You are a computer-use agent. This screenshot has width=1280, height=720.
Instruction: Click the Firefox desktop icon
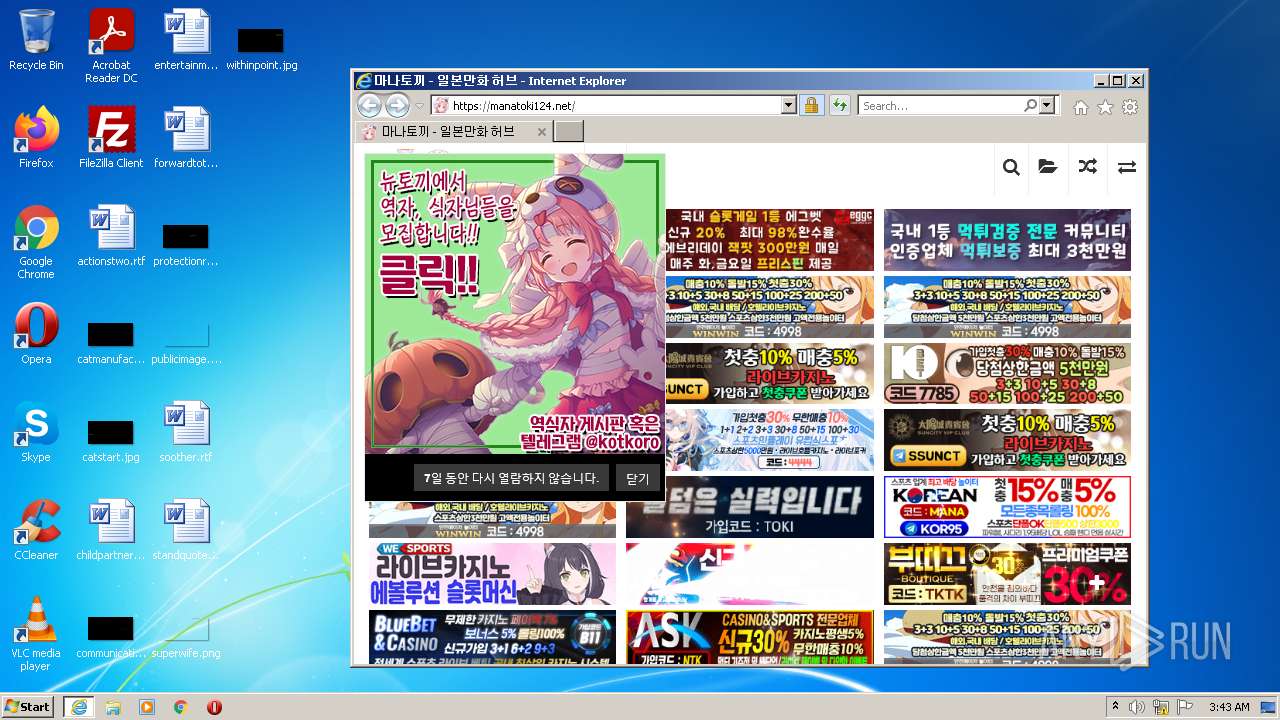36,137
